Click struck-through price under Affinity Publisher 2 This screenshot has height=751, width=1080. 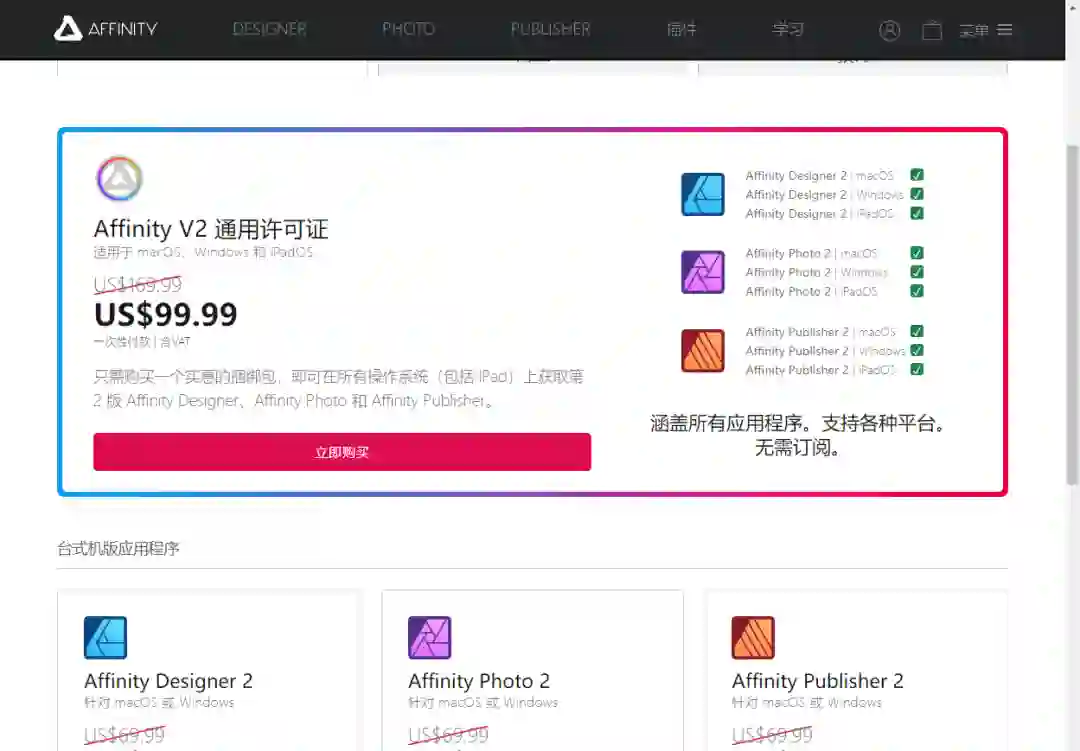[x=772, y=735]
